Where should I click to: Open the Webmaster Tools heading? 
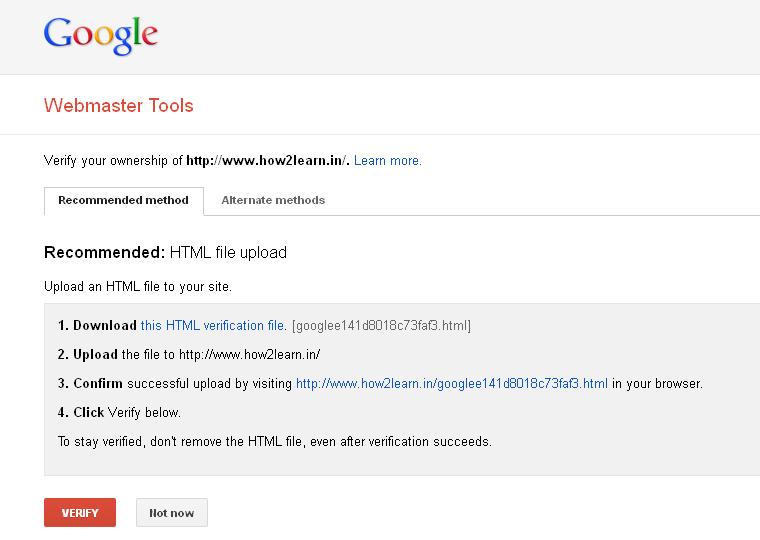pos(119,105)
